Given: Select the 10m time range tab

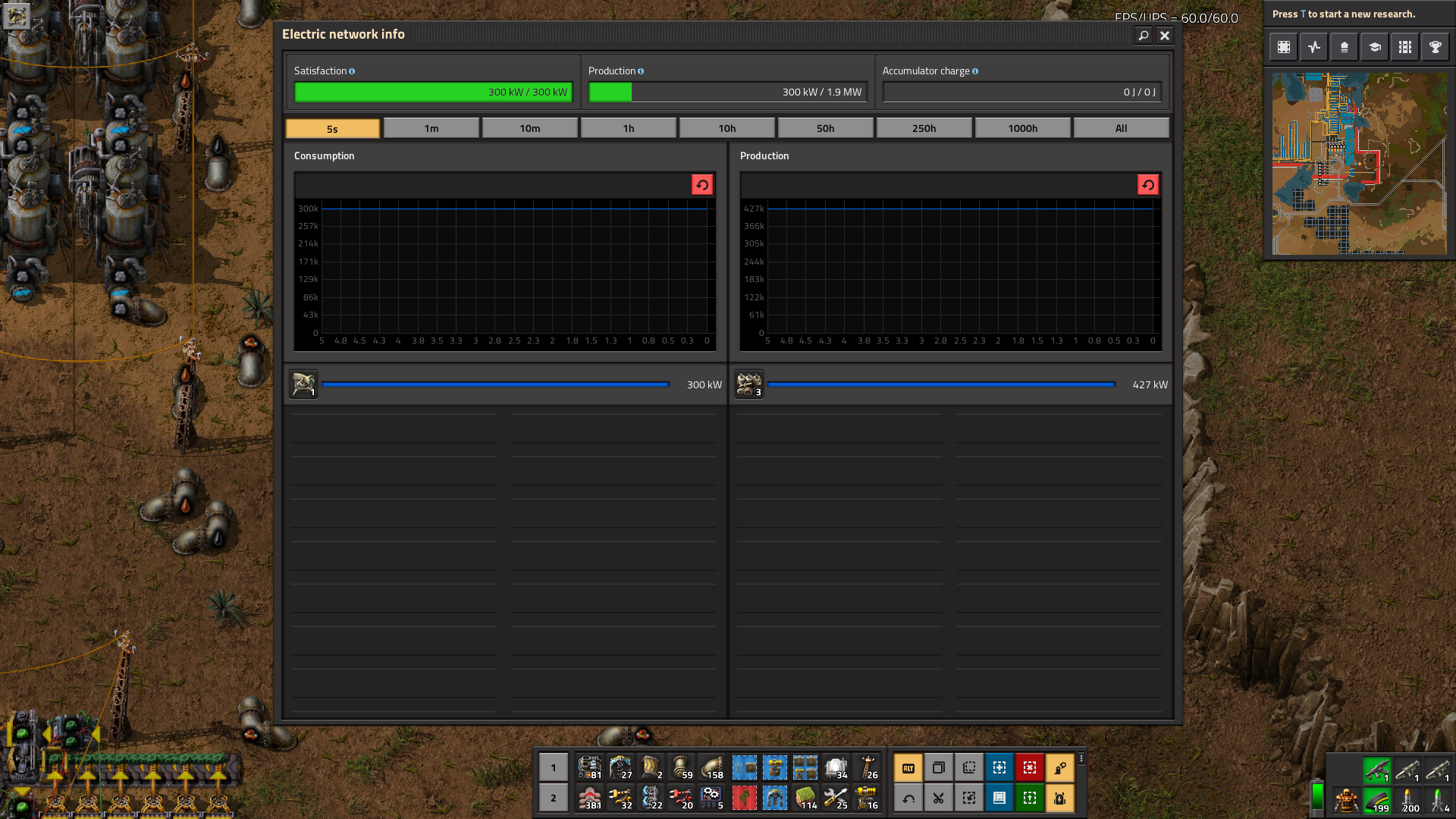Looking at the screenshot, I should click(x=530, y=128).
